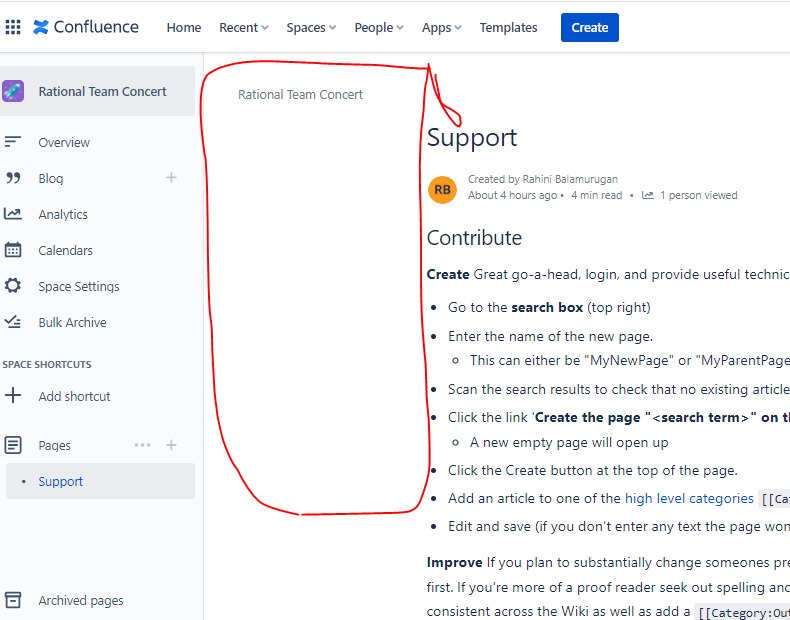790x620 pixels.
Task: Click the 'high level categories' link
Action: pos(689,498)
